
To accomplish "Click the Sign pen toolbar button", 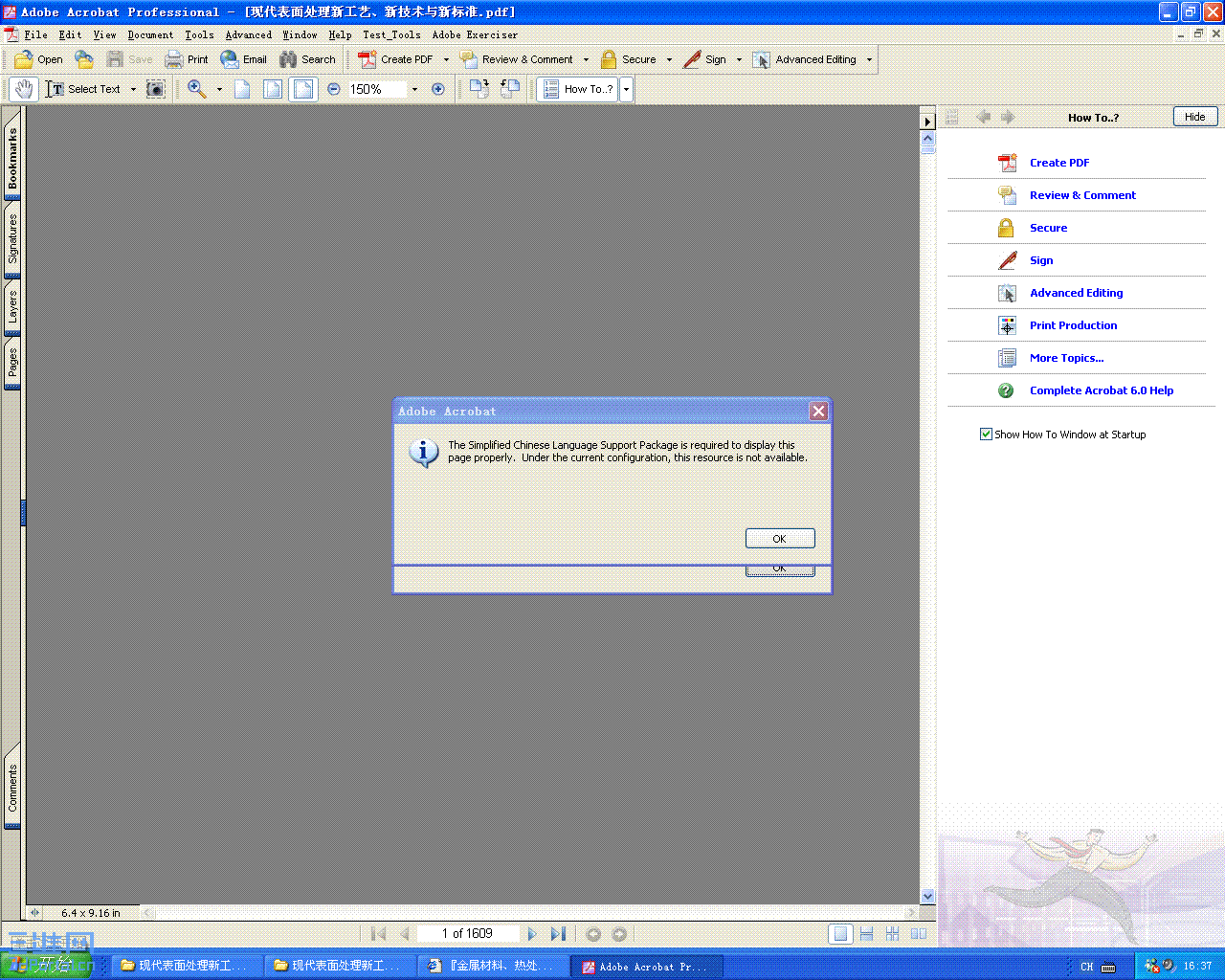I will coord(705,59).
